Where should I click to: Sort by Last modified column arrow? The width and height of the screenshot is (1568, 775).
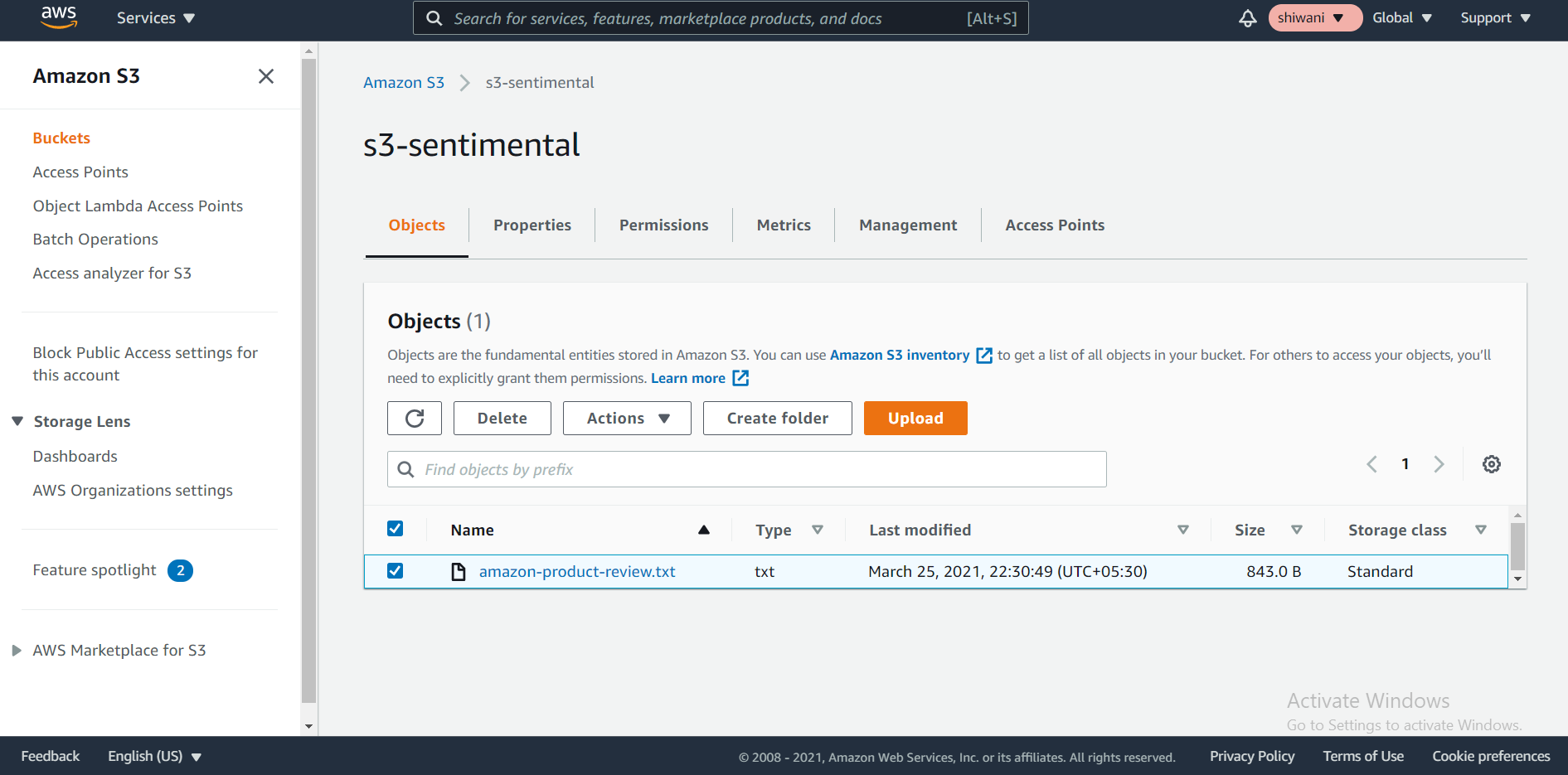click(x=1183, y=530)
